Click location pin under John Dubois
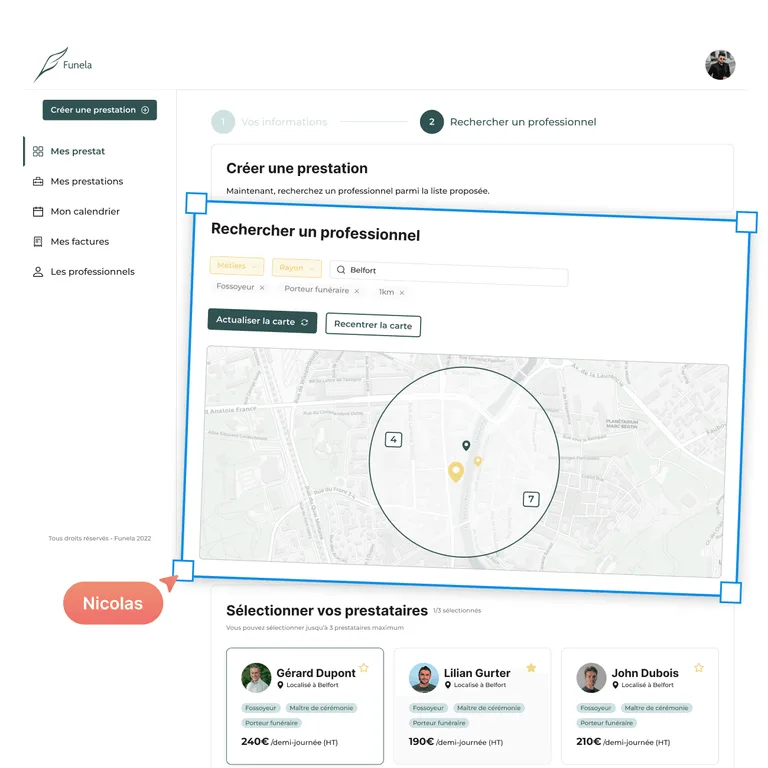 pyautogui.click(x=615, y=685)
